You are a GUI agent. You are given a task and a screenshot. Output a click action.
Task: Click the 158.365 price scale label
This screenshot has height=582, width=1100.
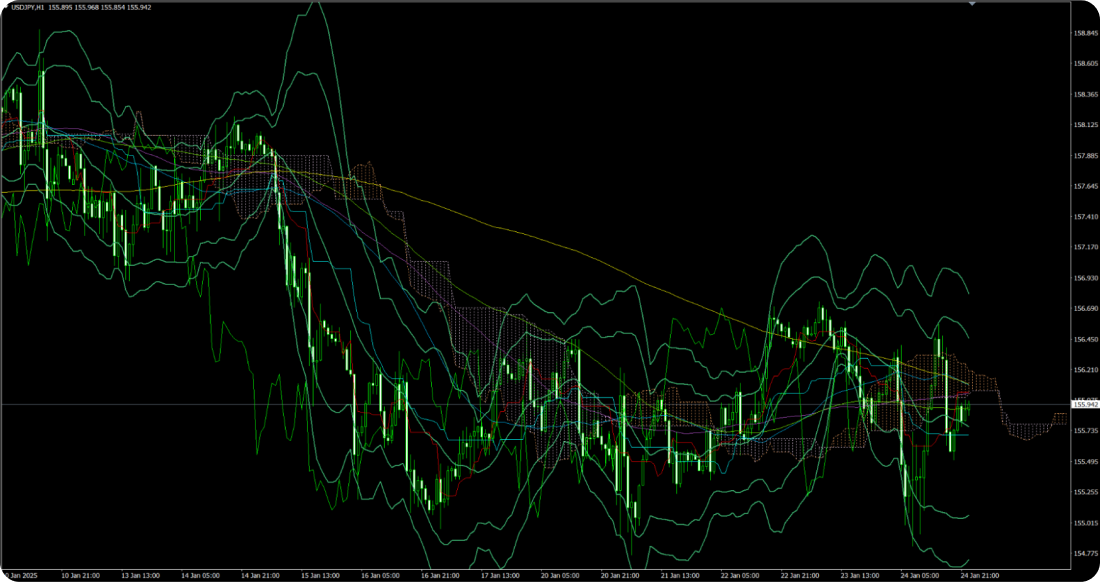click(1085, 95)
